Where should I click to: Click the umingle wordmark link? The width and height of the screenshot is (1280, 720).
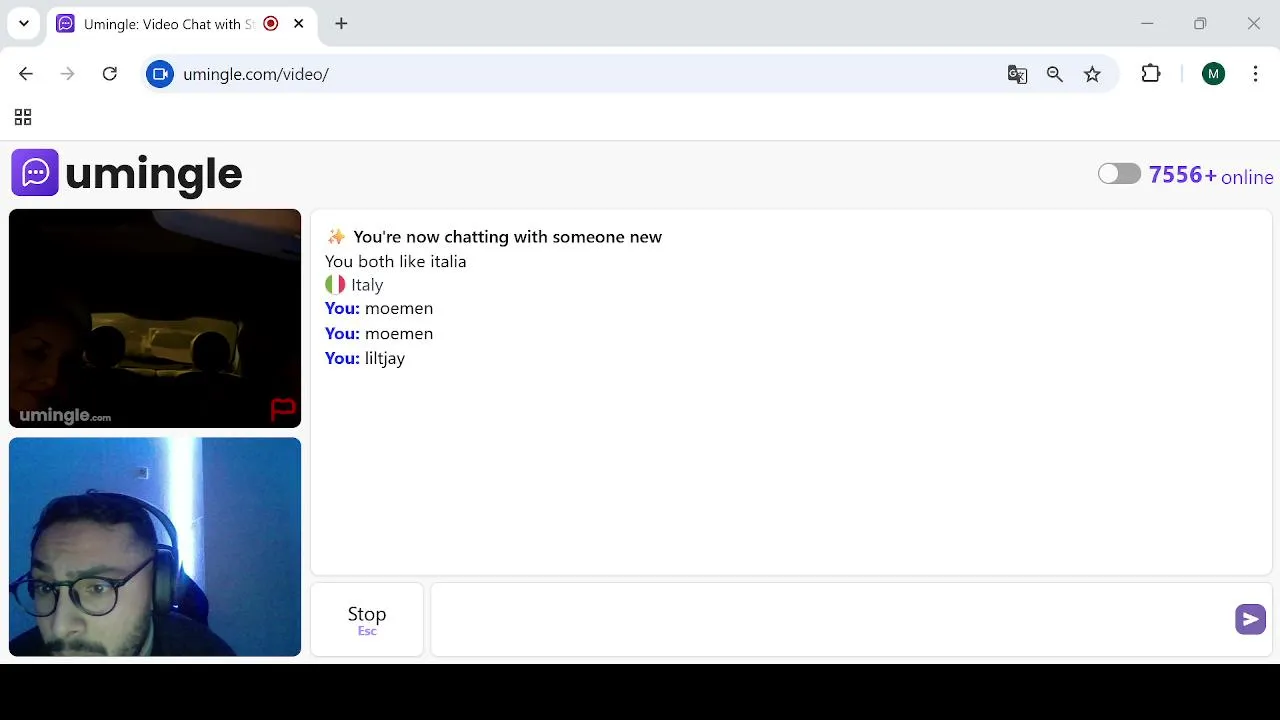click(153, 174)
